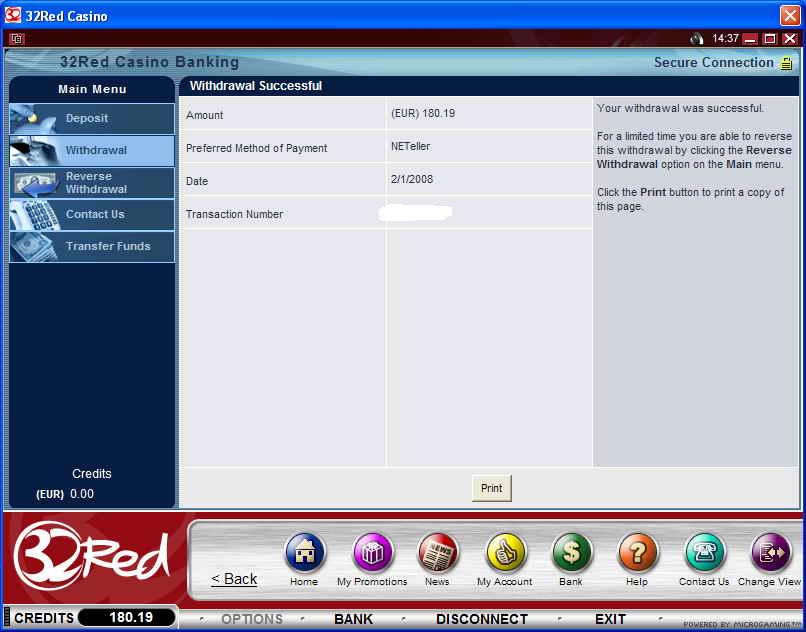Click the small icon at inner bar left

point(17,39)
